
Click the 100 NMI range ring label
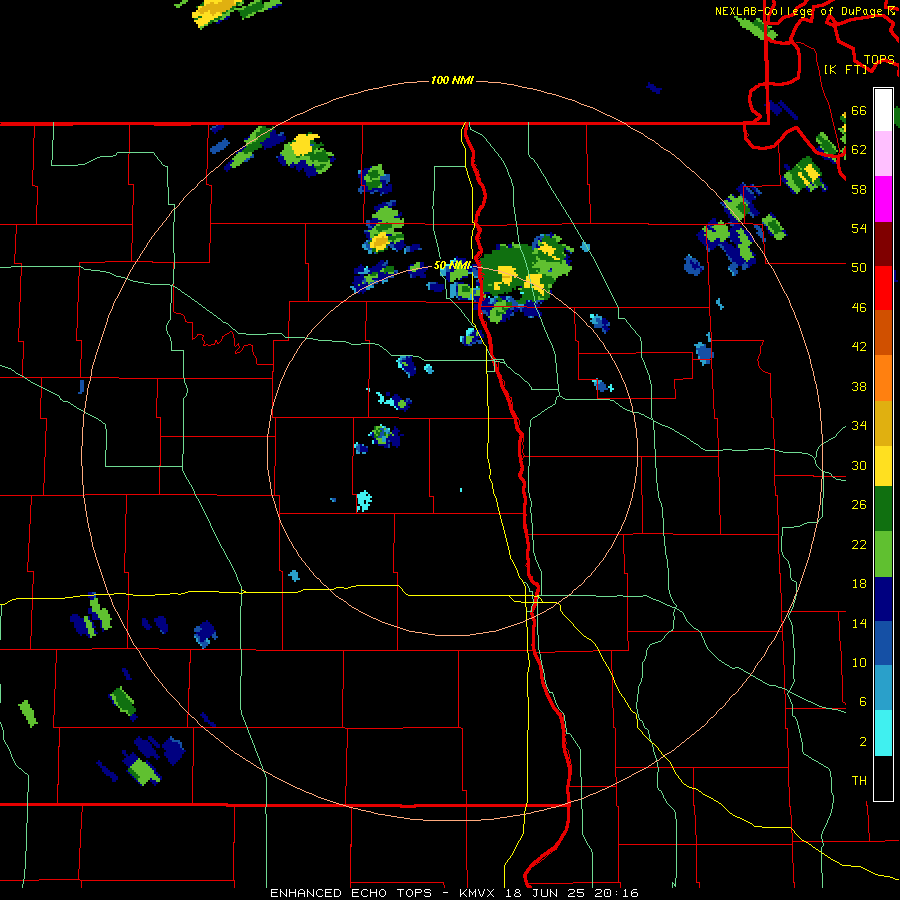point(452,80)
